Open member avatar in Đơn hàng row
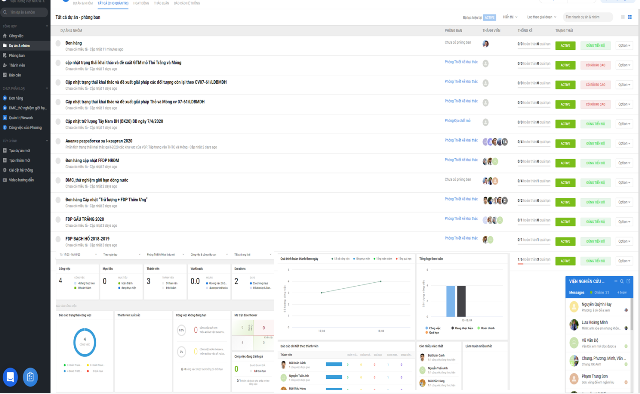 [486, 44]
